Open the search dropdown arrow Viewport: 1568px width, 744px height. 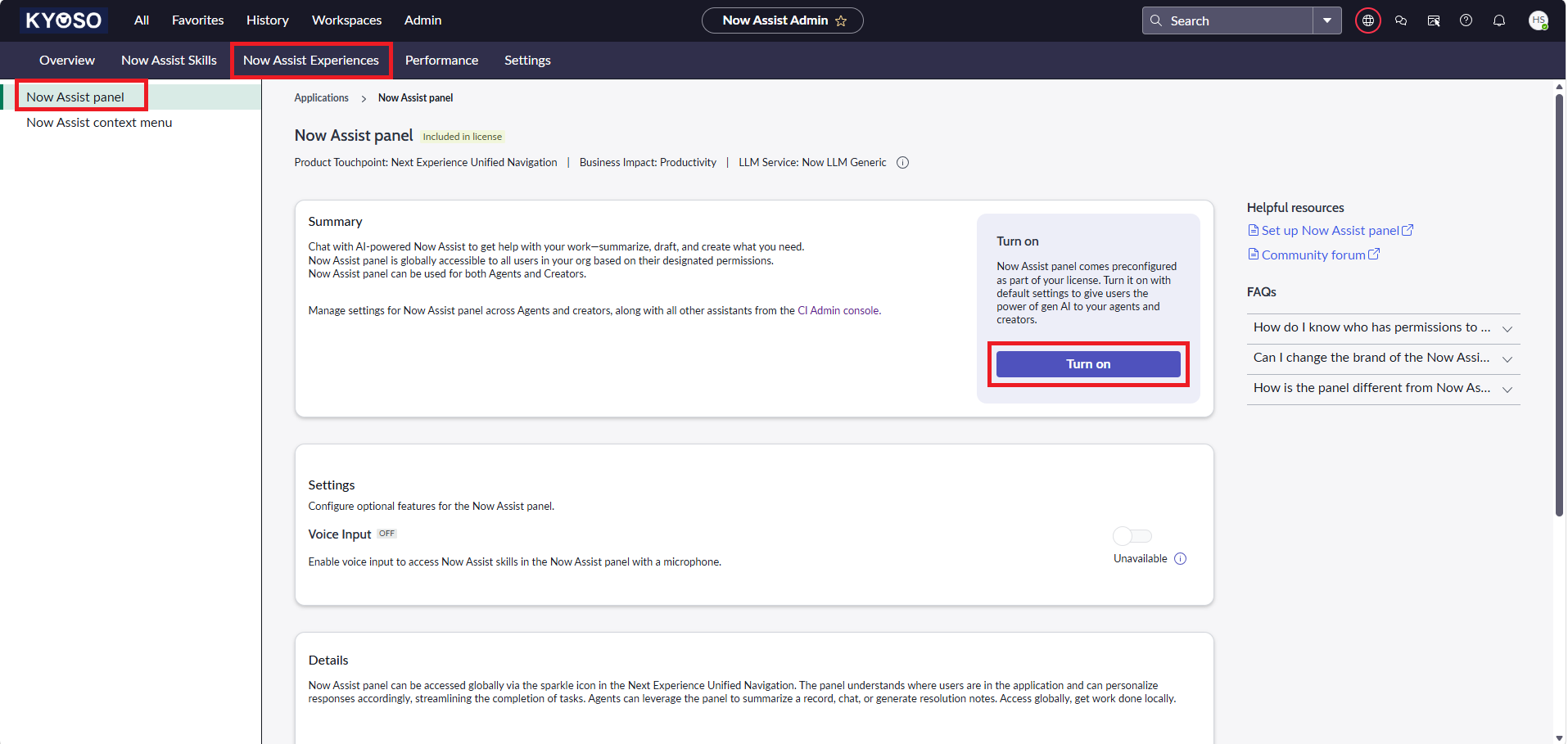pos(1327,20)
